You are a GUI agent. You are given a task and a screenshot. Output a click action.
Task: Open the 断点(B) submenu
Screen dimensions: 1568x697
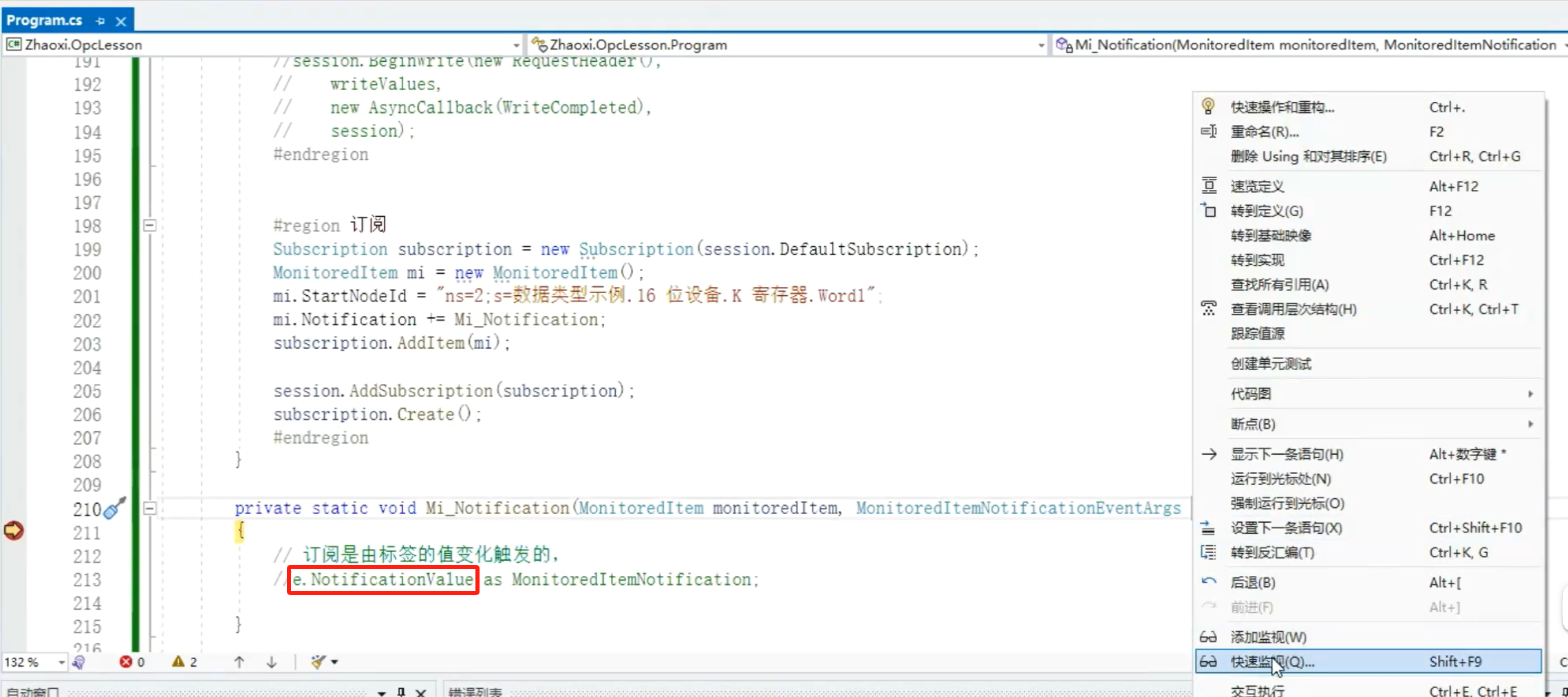1252,424
